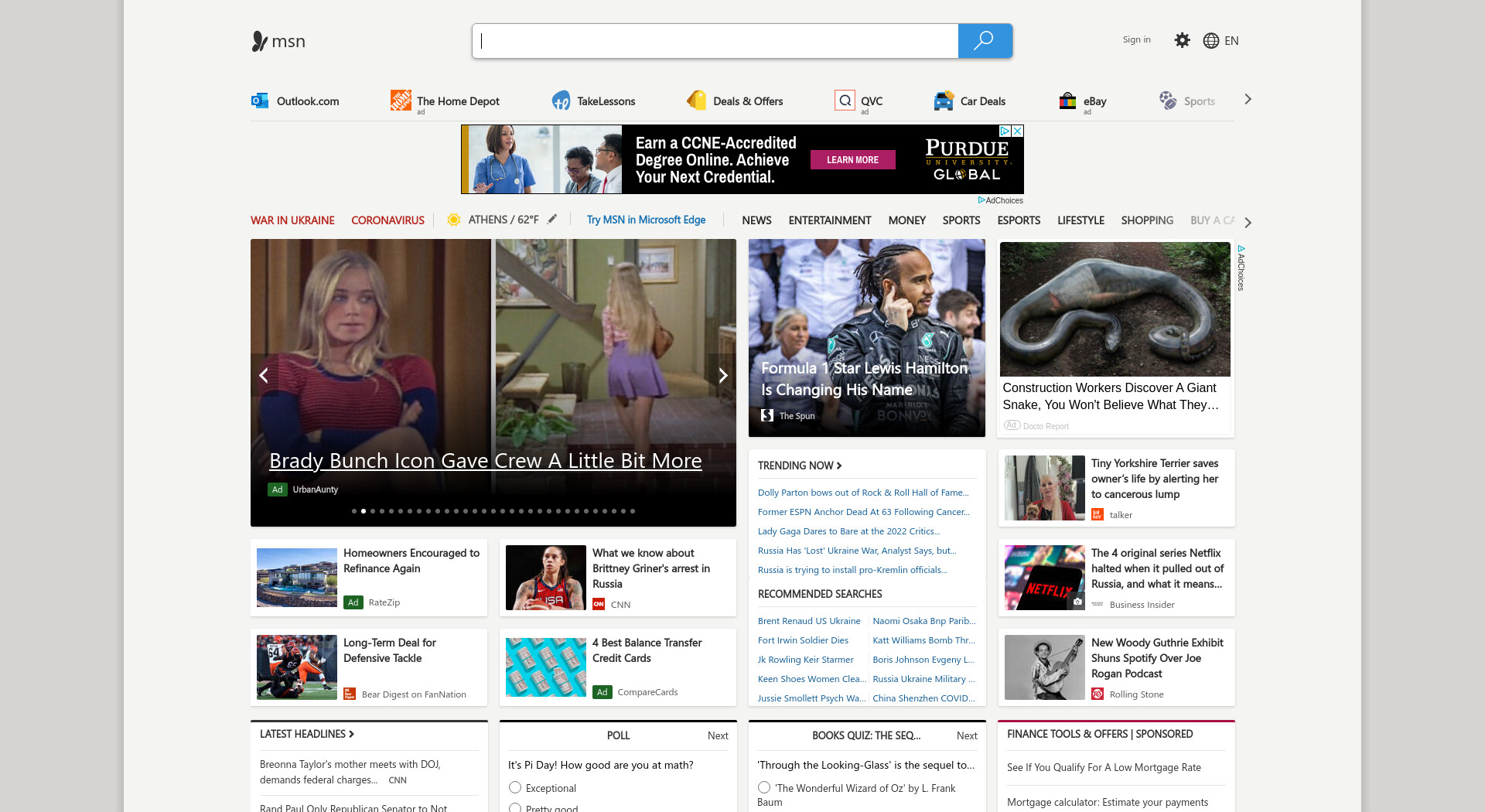Screen dimensions: 1485x812
Task: Click LEARN MORE on Purdue ad
Action: tap(852, 159)
